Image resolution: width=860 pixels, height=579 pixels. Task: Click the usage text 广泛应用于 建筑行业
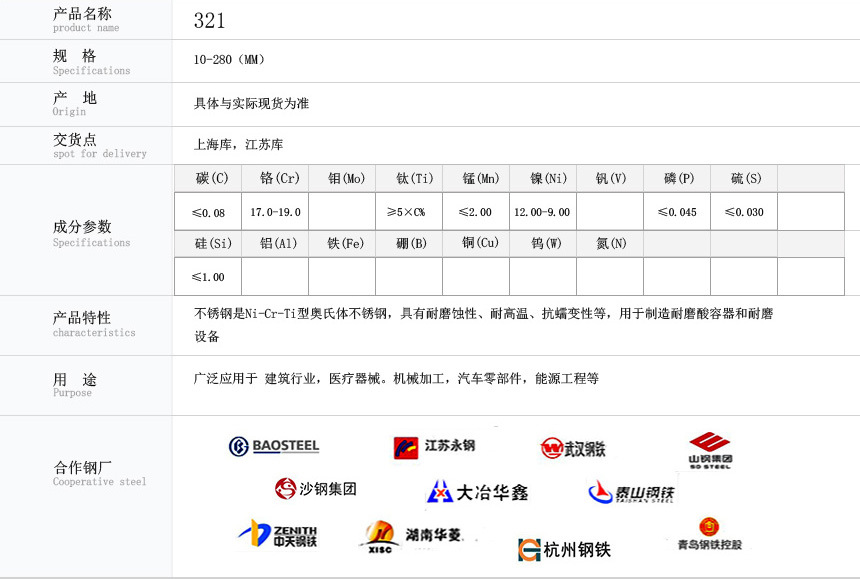tap(396, 378)
